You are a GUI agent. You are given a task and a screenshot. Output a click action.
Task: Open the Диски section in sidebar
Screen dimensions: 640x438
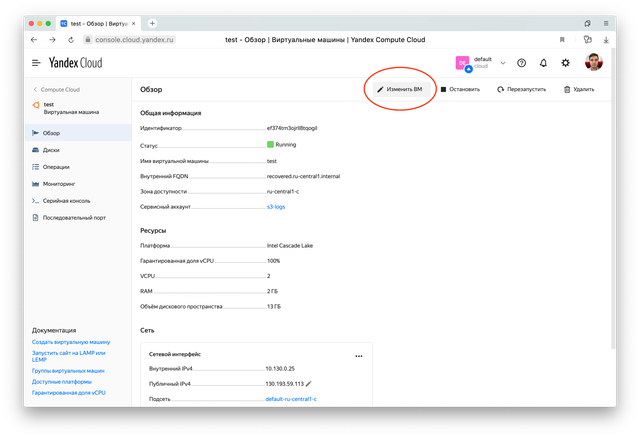point(51,149)
